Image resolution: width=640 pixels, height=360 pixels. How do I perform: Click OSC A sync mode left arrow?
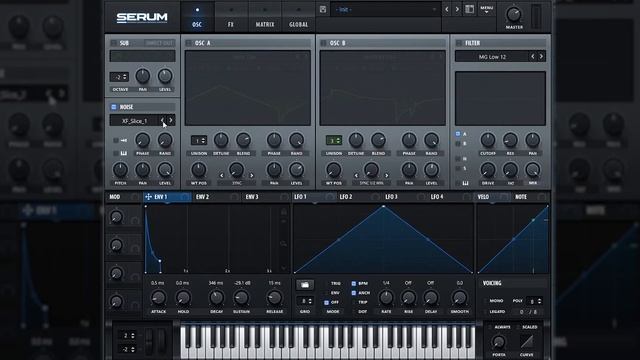click(222, 176)
